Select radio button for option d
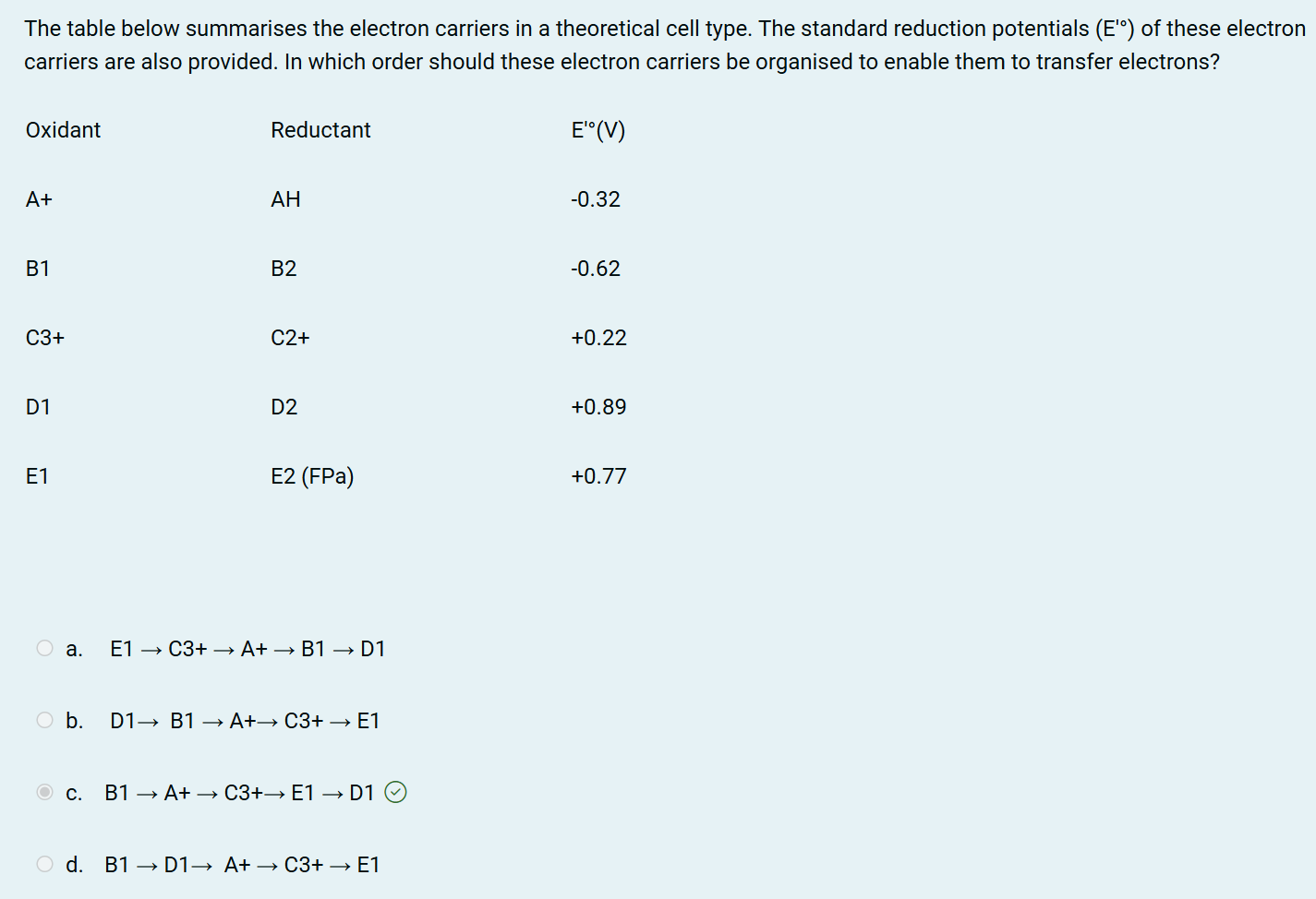Image resolution: width=1316 pixels, height=899 pixels. (x=44, y=864)
